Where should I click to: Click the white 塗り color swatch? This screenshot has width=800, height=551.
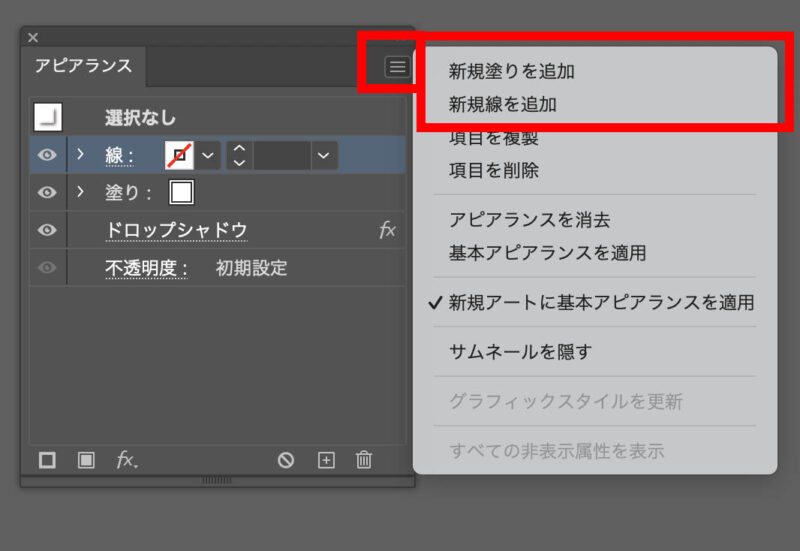pos(181,191)
